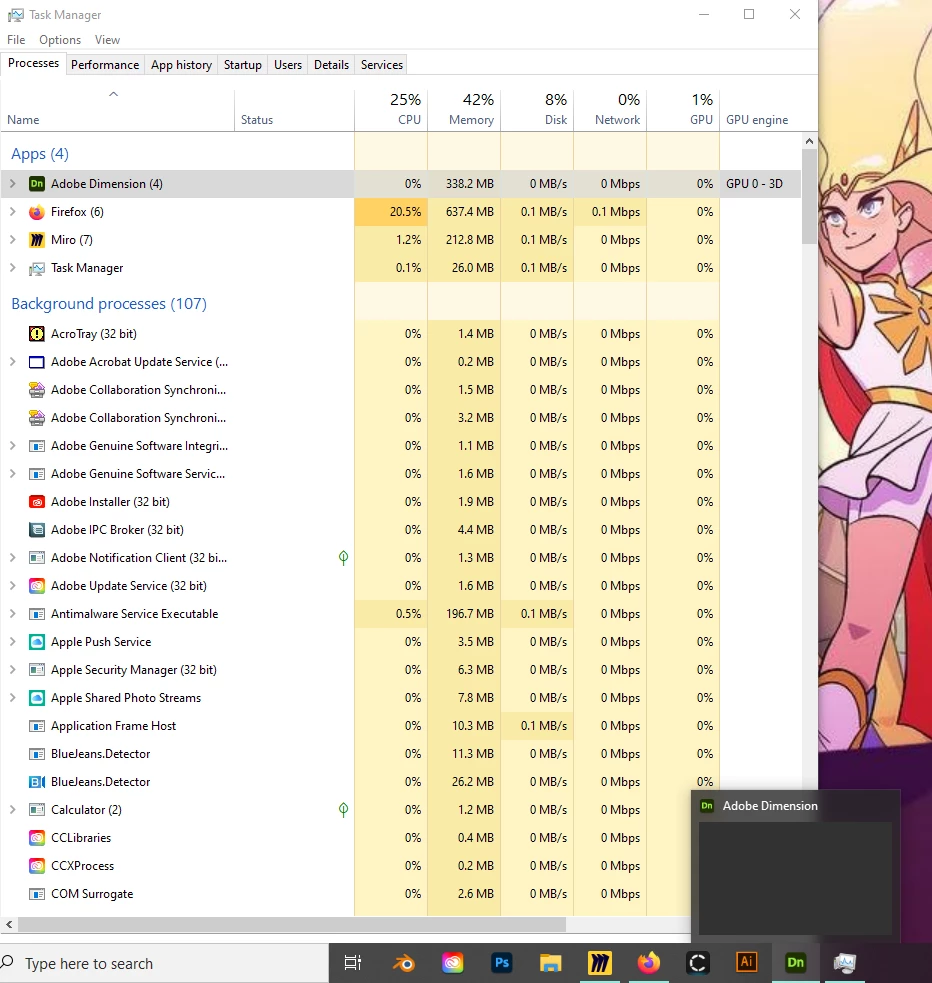The image size is (932, 983).
Task: Click the Task Manager taskbar icon
Action: (844, 962)
